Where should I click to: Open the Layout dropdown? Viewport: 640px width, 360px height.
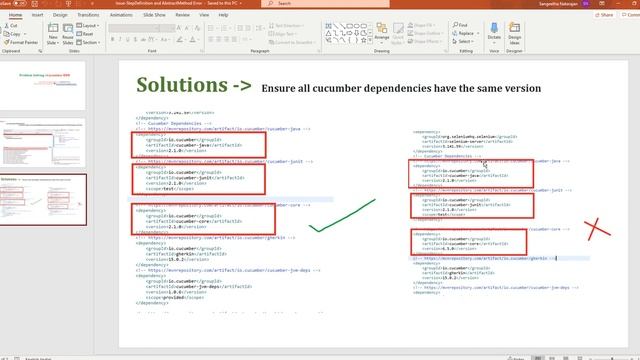coord(88,26)
